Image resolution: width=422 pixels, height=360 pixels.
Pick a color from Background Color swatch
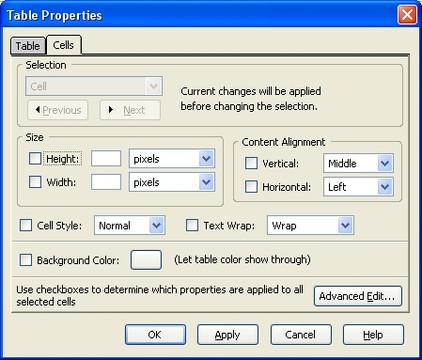click(146, 260)
